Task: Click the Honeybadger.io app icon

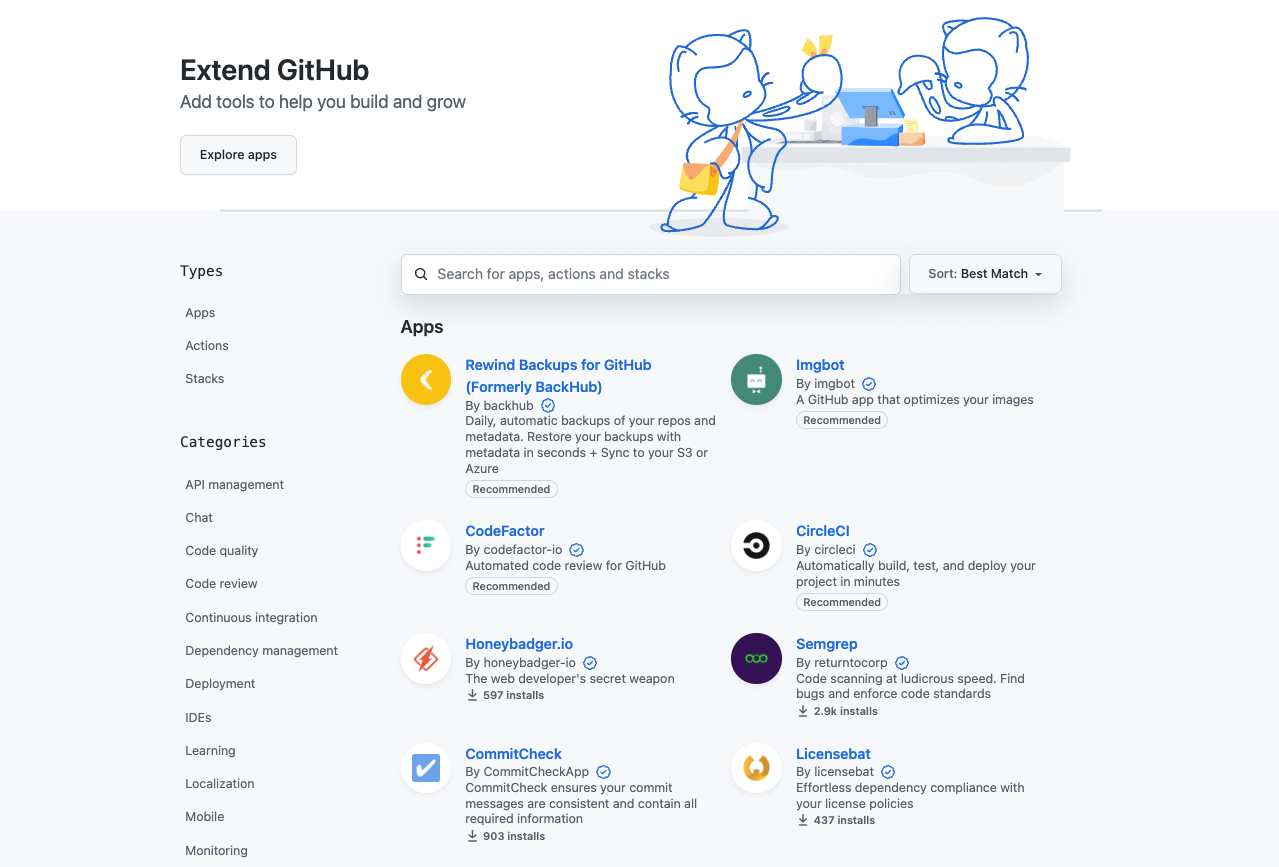Action: click(426, 658)
